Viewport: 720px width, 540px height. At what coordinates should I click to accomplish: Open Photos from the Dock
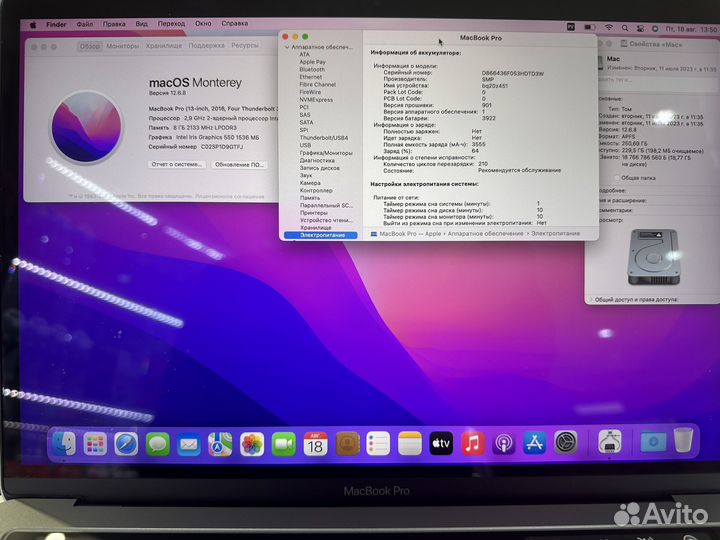click(252, 444)
